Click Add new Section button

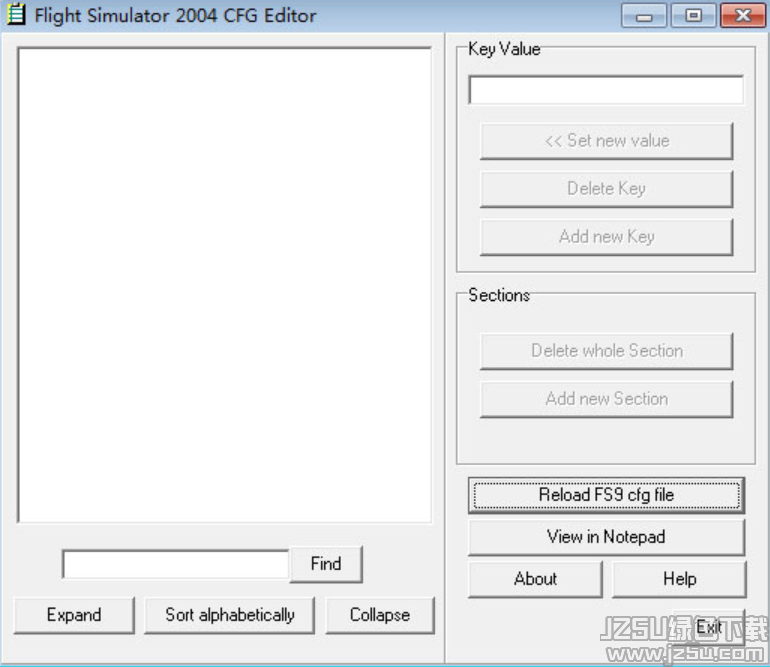coord(606,399)
